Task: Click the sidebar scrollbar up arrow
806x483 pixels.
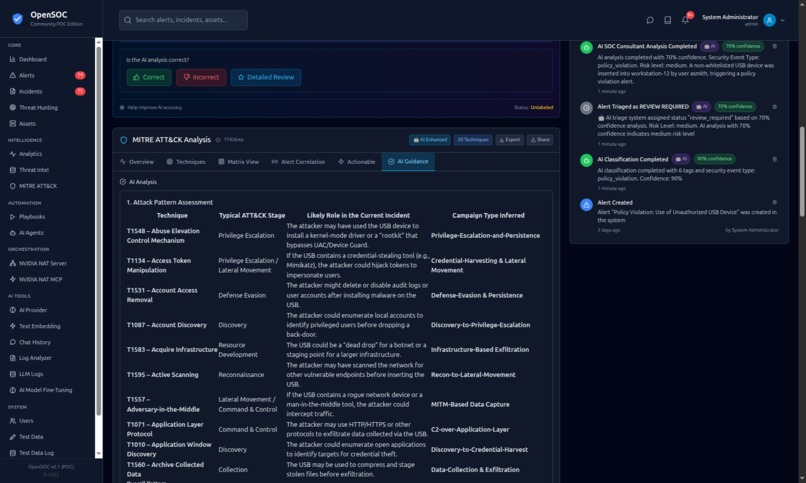Action: (x=98, y=42)
